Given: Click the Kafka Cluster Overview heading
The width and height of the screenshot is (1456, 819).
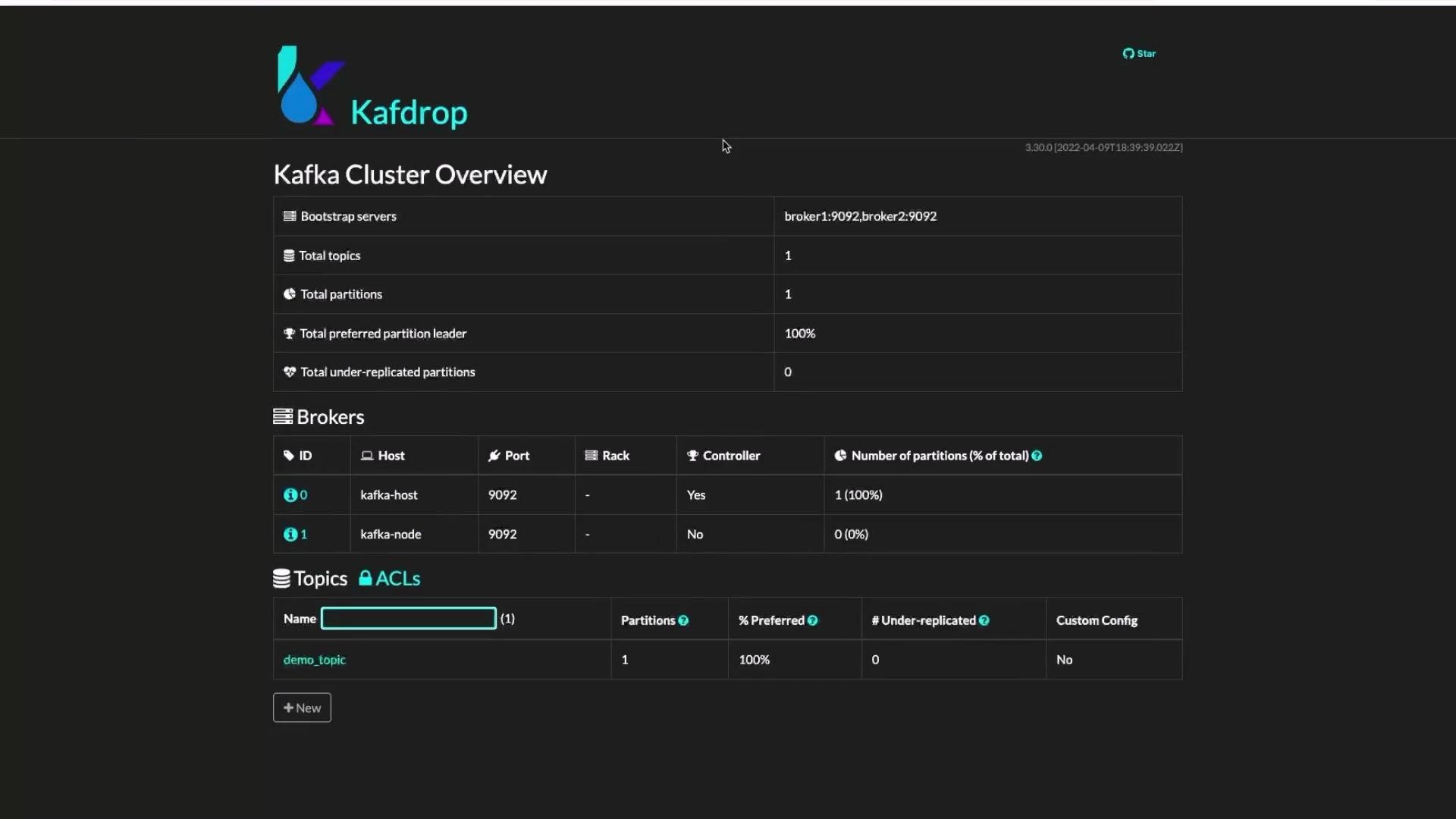Looking at the screenshot, I should (x=410, y=174).
